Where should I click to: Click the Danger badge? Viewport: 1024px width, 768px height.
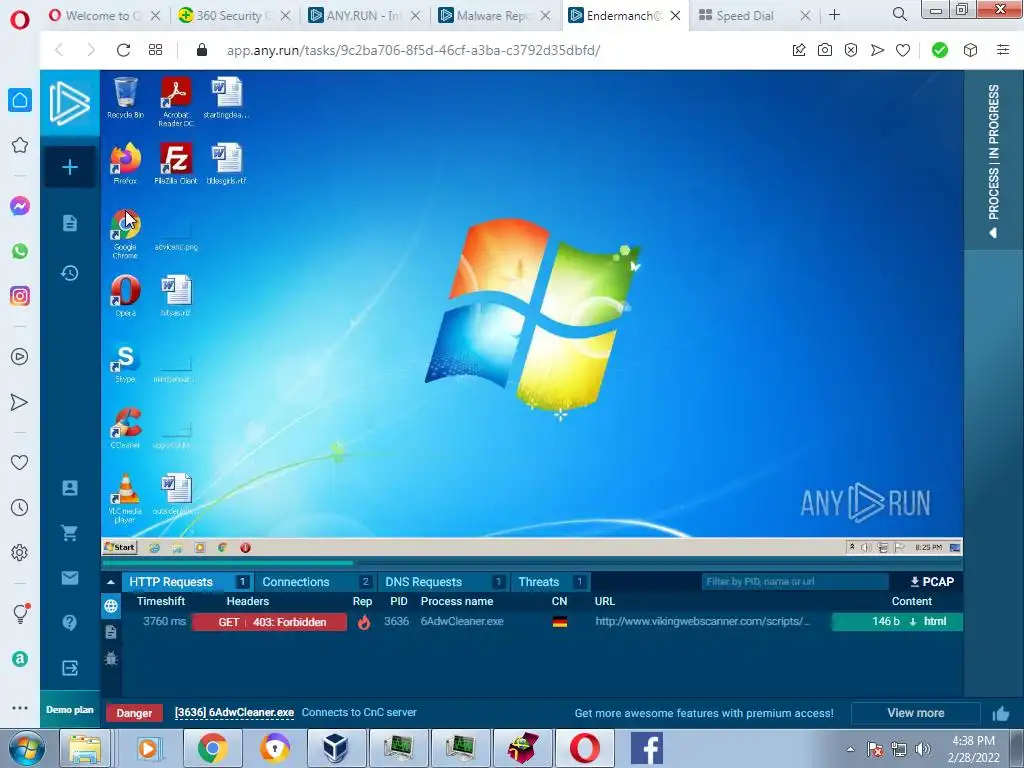point(134,713)
